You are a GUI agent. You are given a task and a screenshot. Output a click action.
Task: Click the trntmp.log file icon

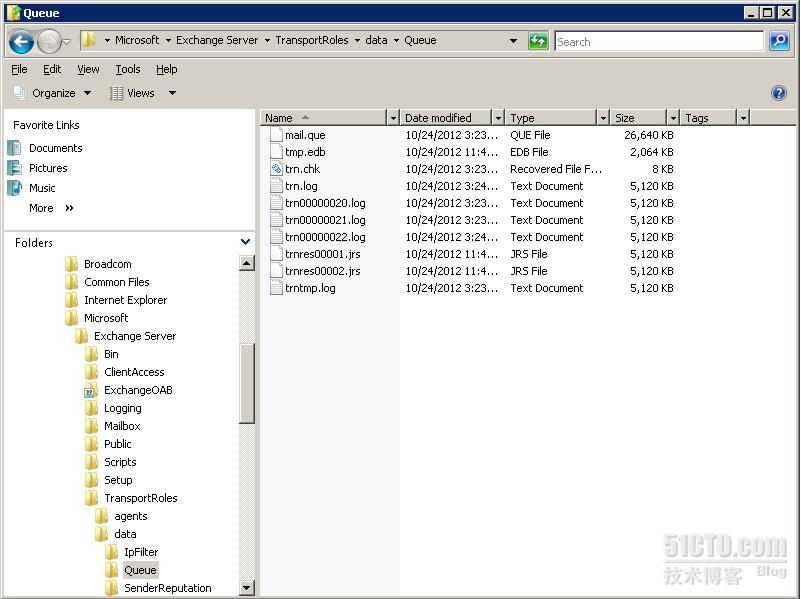coord(276,288)
